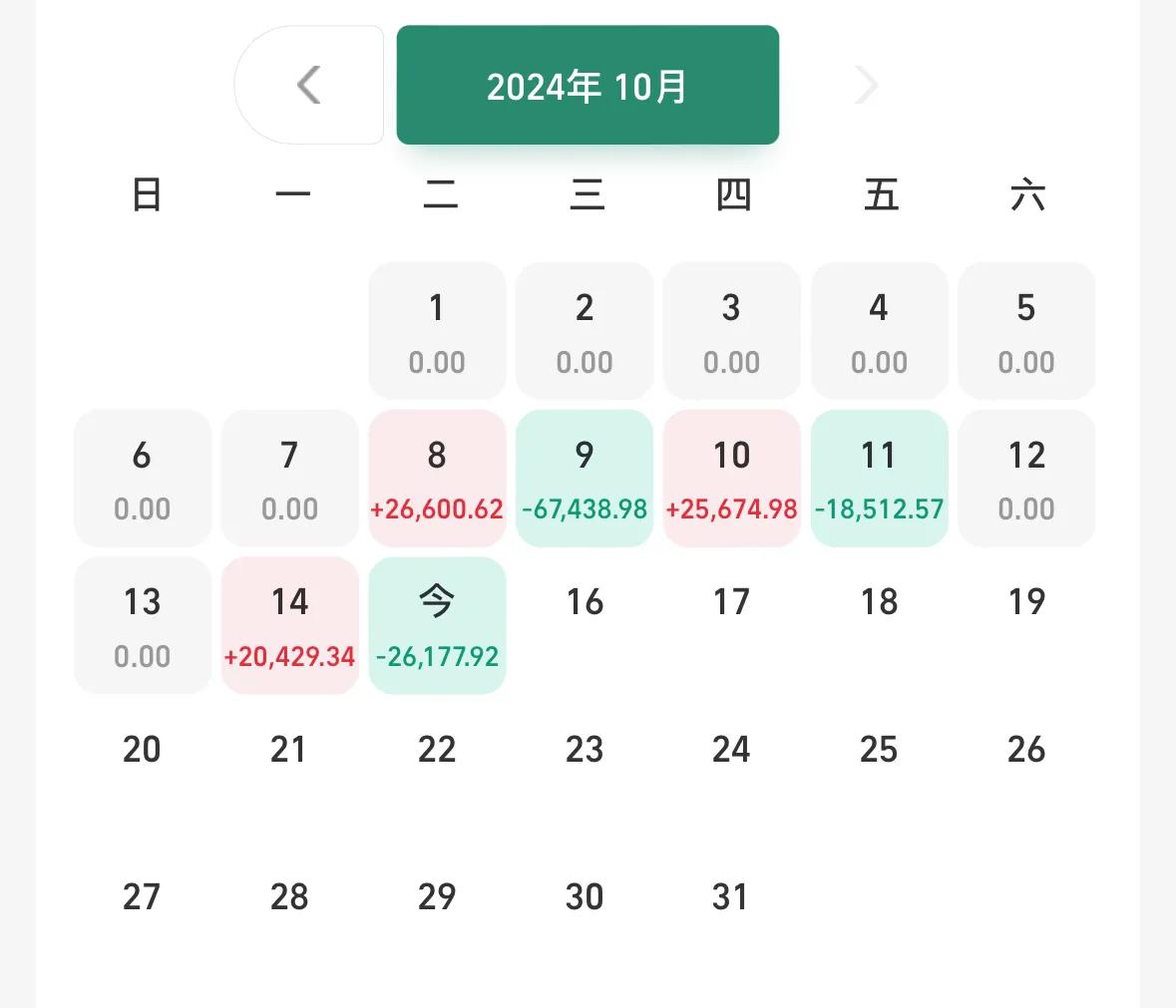Select October 9 with -67,438.98 loss
This screenshot has height=1008, width=1176.
(585, 479)
